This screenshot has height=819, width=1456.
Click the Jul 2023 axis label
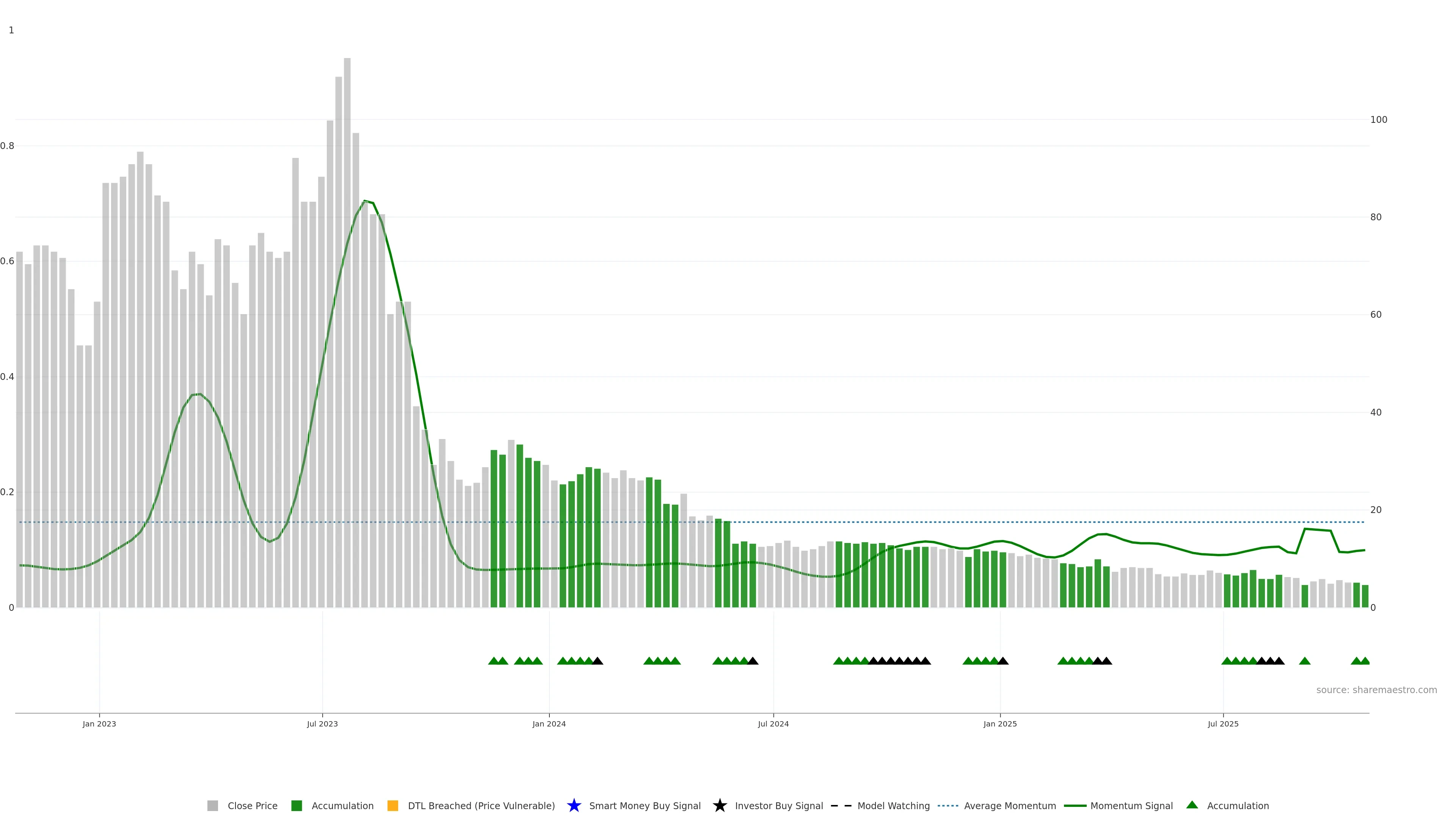(322, 723)
